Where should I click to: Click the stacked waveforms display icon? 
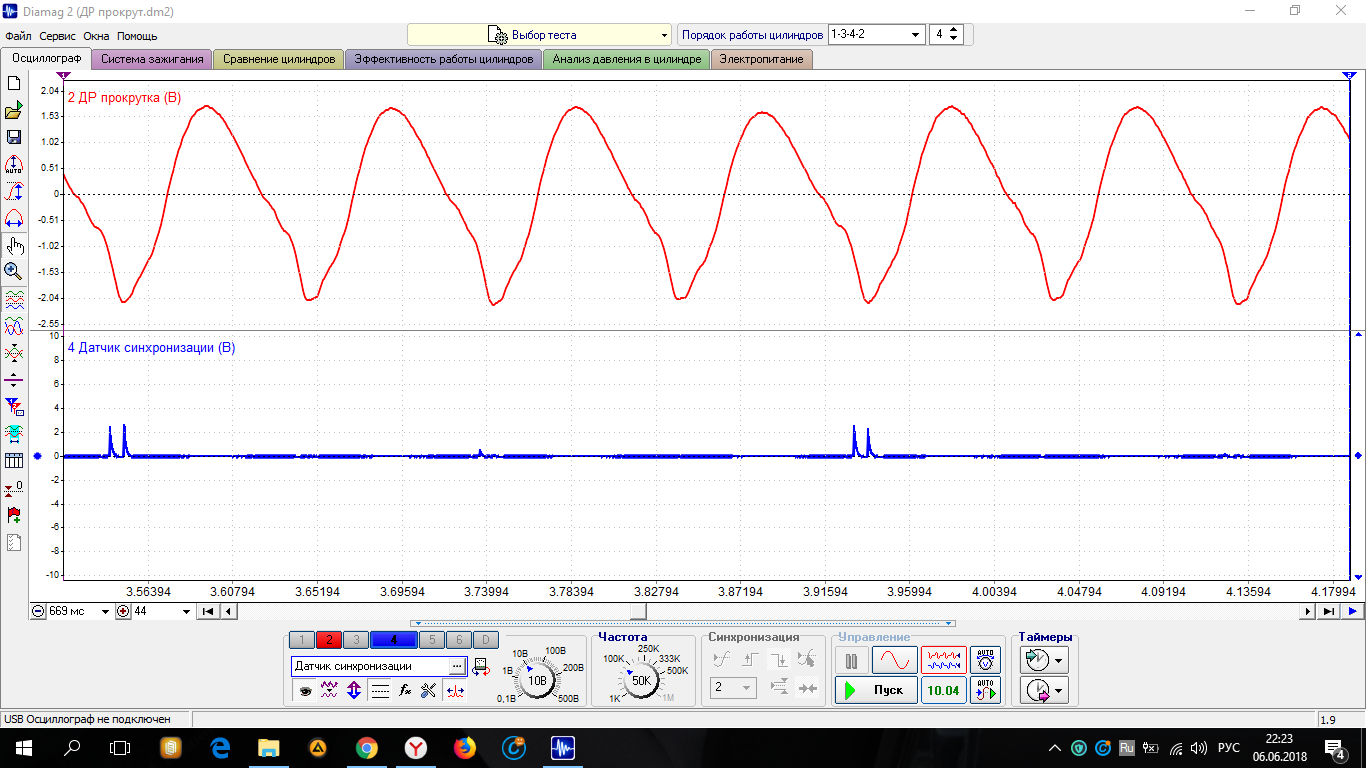[x=14, y=299]
